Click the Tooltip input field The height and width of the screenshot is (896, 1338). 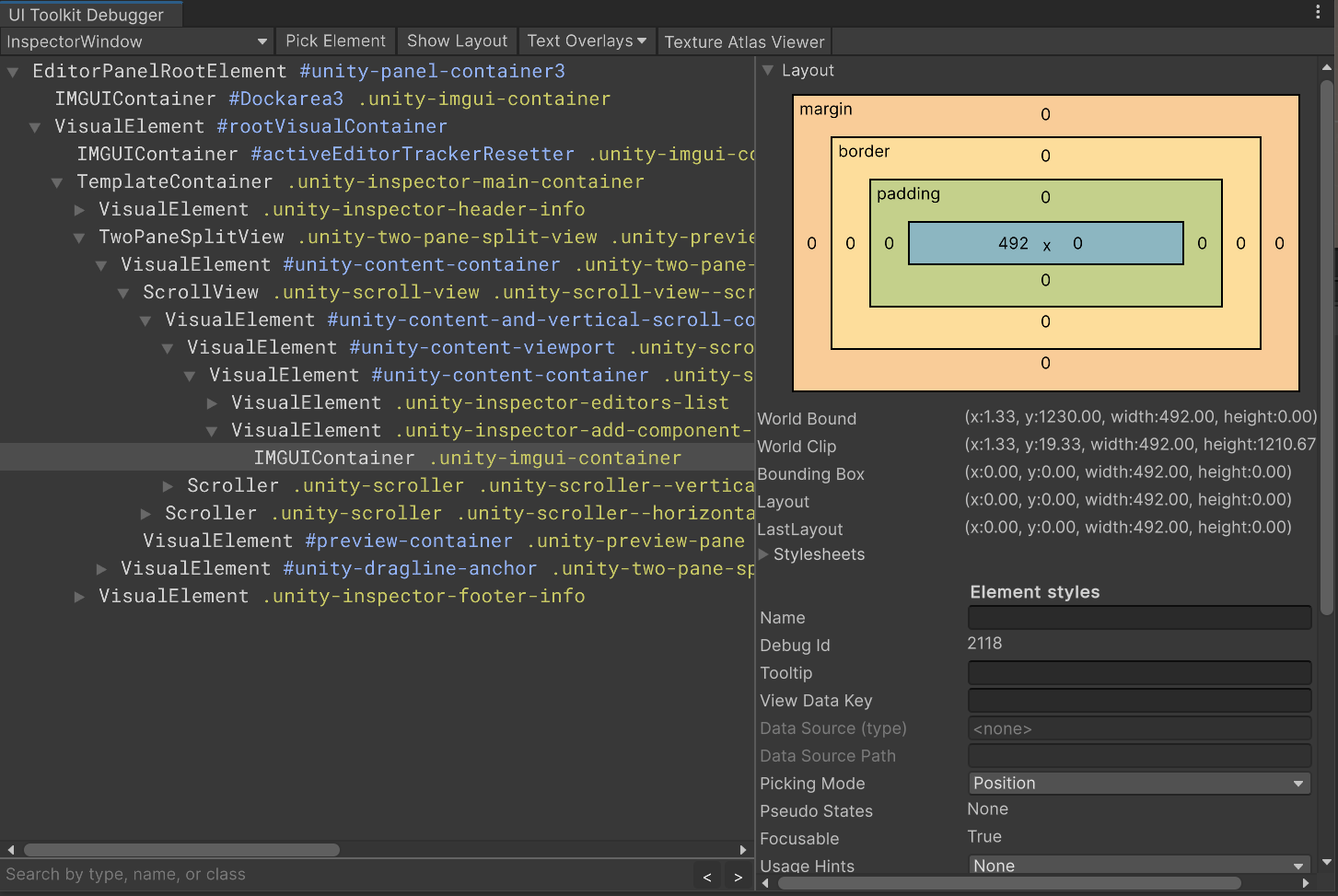tap(1139, 673)
